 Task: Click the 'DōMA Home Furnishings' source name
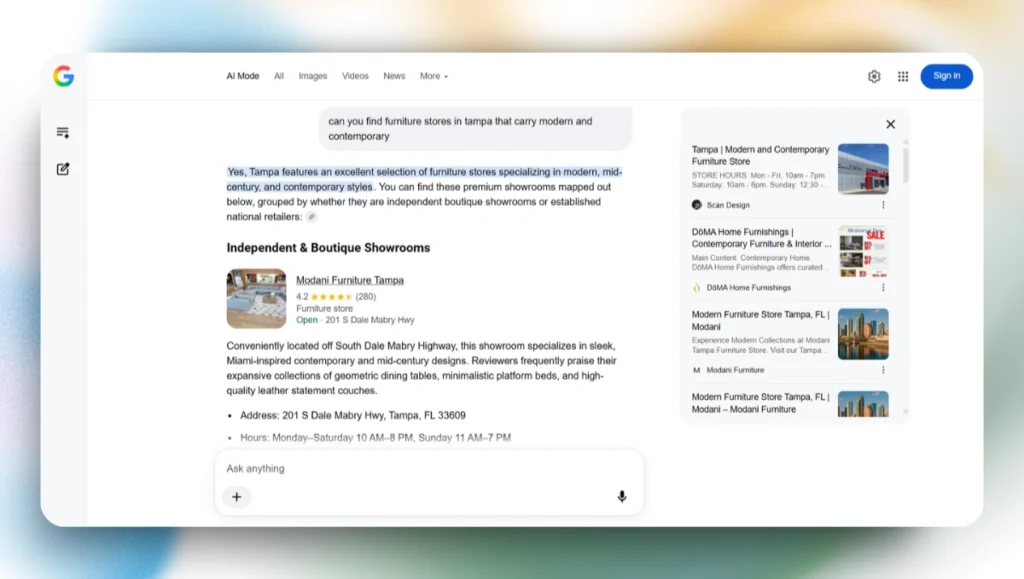748,287
